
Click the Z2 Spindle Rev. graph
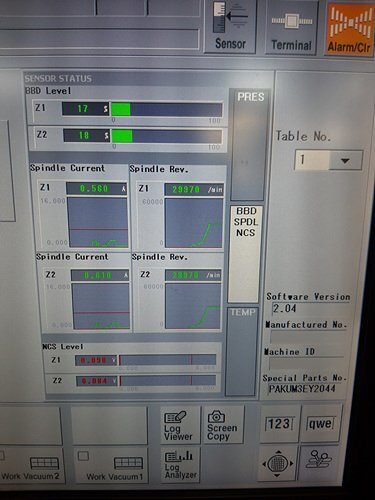pos(193,306)
